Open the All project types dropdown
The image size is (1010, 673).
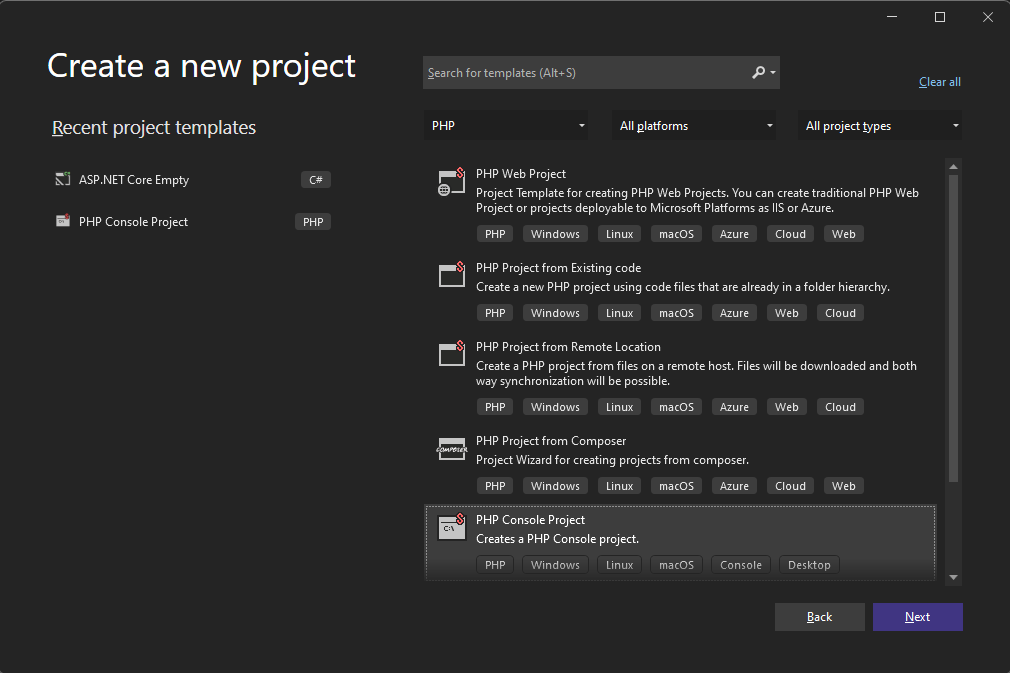coord(879,126)
